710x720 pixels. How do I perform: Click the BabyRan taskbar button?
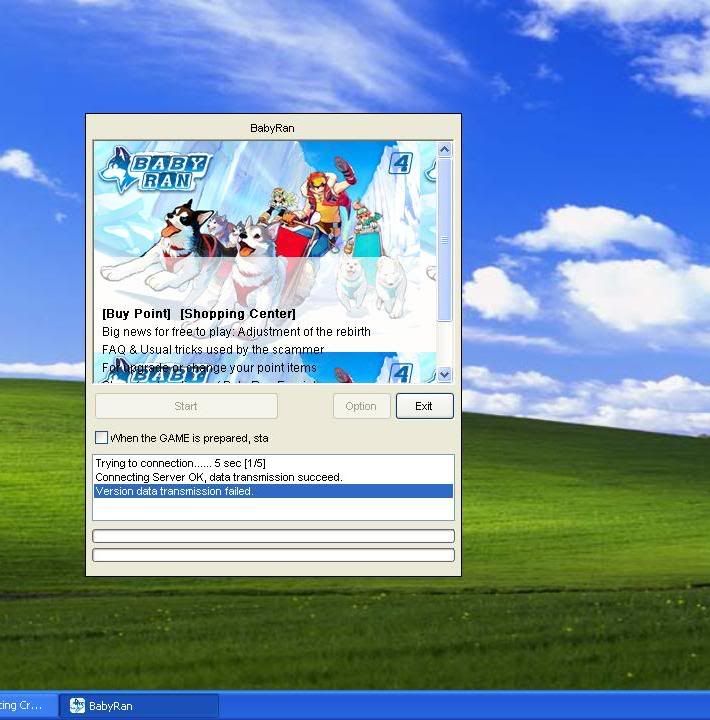point(139,706)
